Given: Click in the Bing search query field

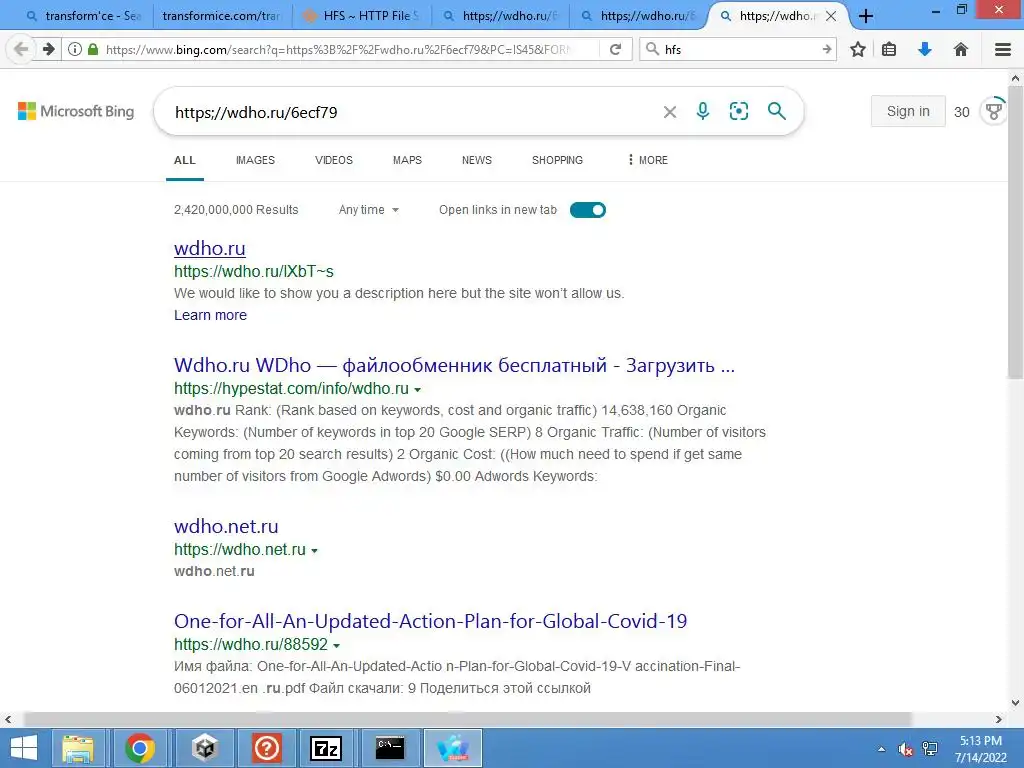Looking at the screenshot, I should [x=411, y=112].
